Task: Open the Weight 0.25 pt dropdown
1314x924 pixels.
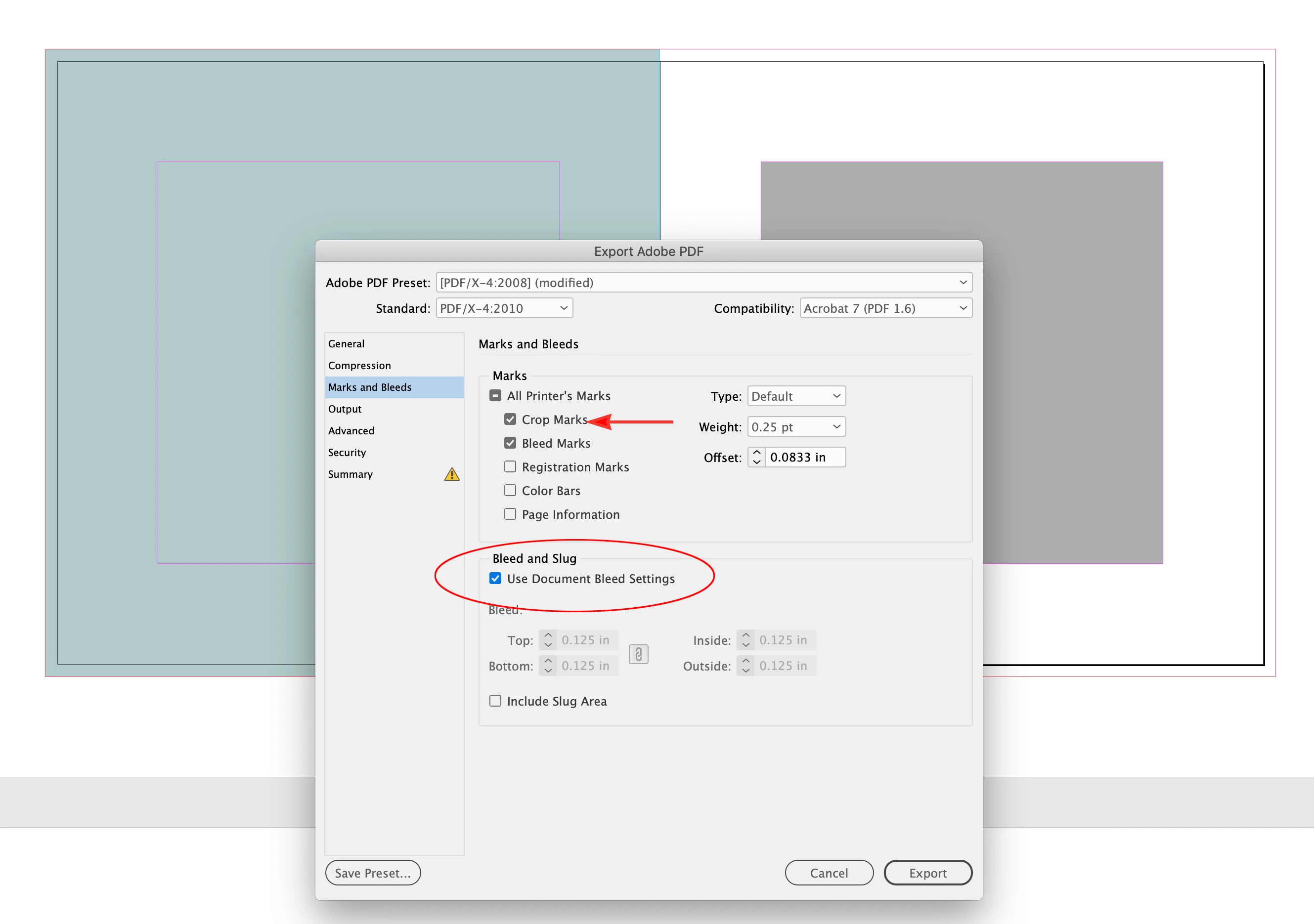Action: [x=796, y=427]
